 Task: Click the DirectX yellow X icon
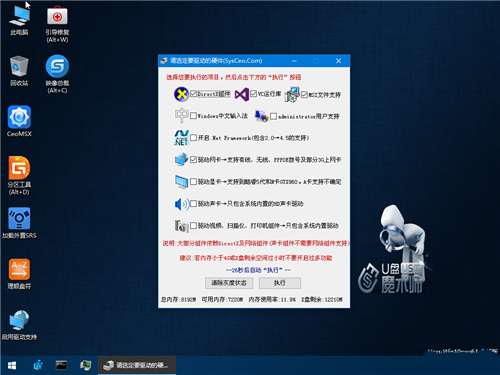pyautogui.click(x=181, y=94)
